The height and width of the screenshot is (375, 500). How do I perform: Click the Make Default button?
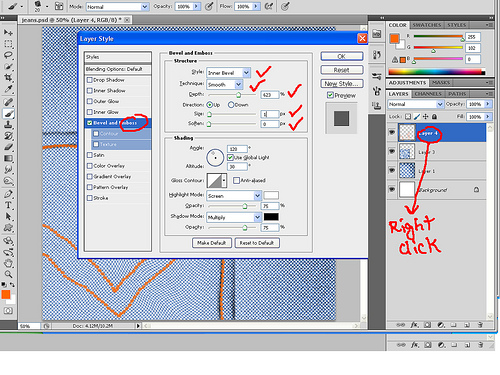tap(212, 243)
